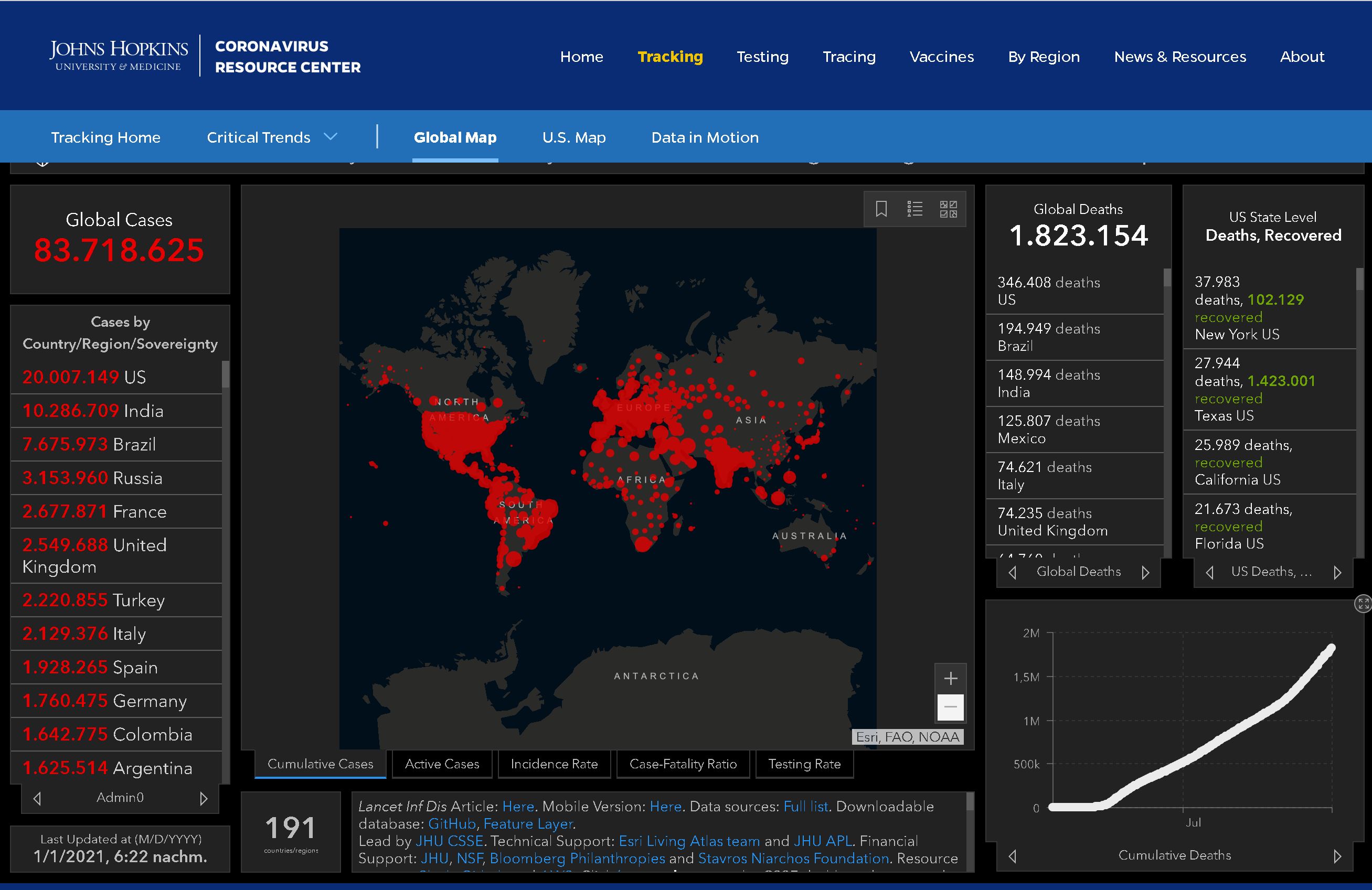Open the Mobile Version Here link
This screenshot has height=890, width=1372.
[x=666, y=807]
